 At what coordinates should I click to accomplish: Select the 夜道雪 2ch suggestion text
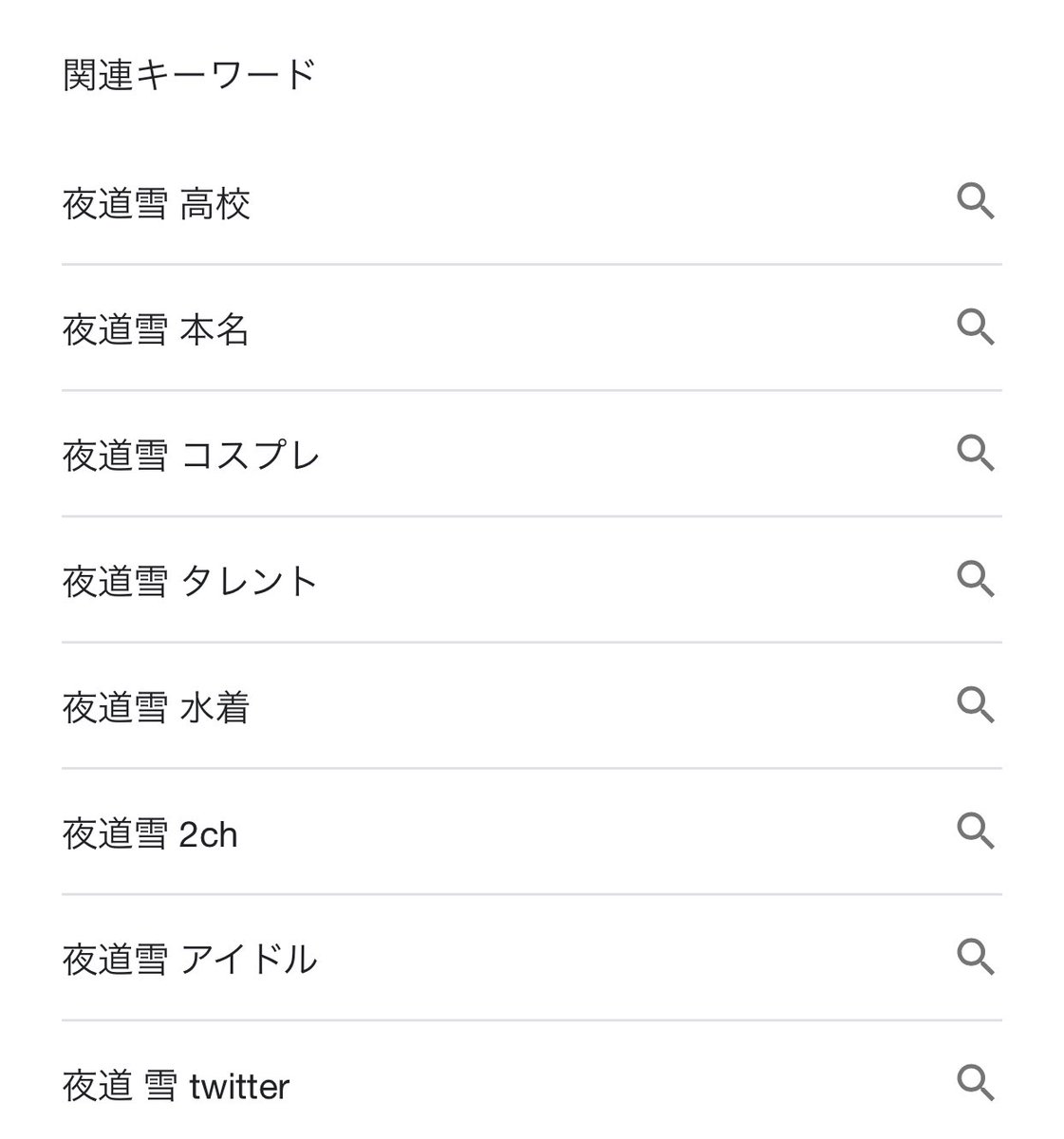[150, 834]
